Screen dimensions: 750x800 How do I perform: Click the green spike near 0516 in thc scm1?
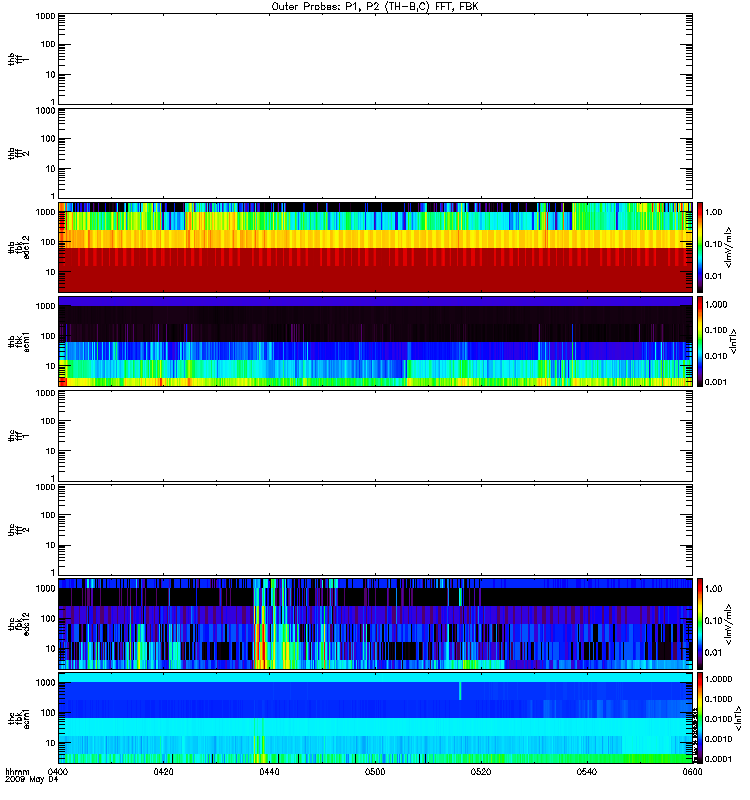[x=460, y=691]
